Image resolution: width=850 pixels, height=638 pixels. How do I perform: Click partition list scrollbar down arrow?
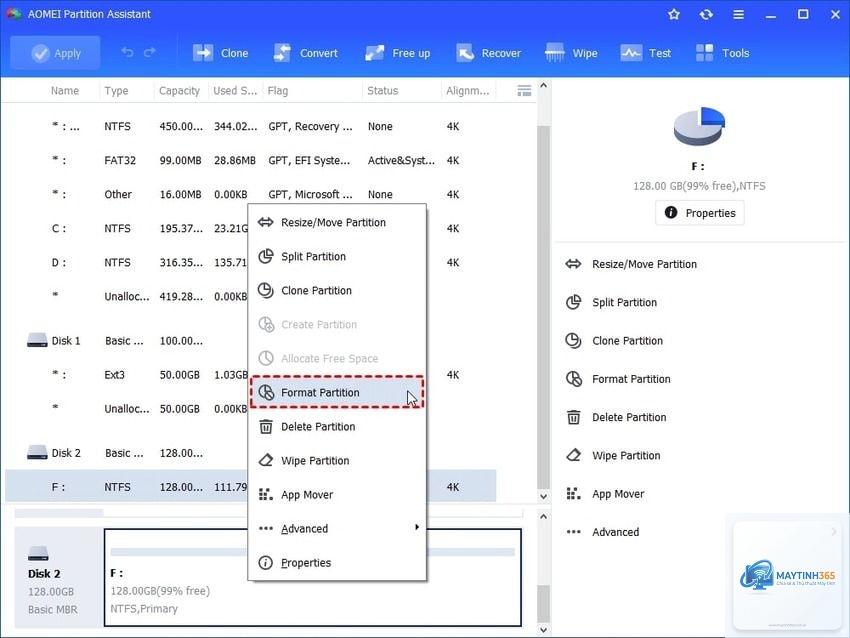pyautogui.click(x=543, y=496)
